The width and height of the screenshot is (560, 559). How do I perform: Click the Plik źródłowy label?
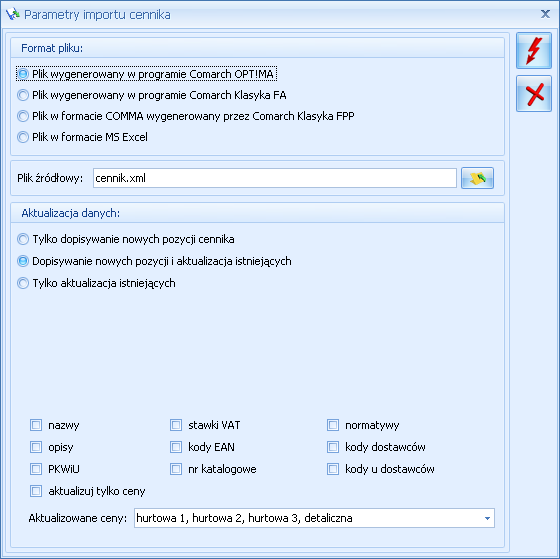50,178
